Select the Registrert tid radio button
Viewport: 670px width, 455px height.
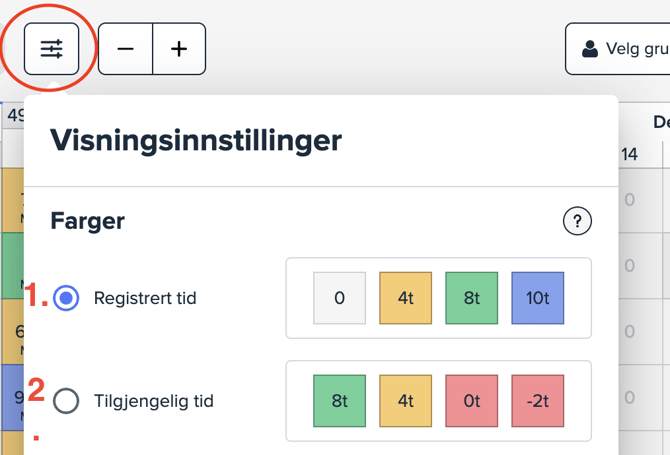66,298
